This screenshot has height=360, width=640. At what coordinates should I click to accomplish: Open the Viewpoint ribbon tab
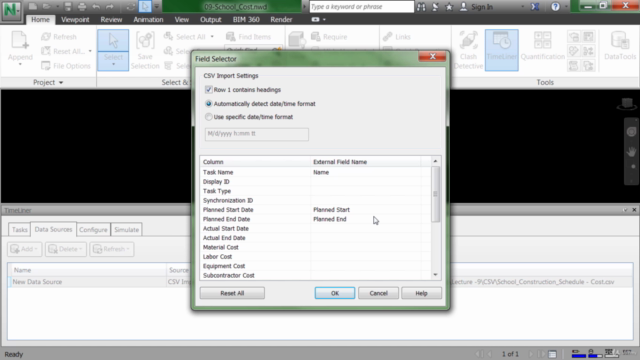coord(75,20)
